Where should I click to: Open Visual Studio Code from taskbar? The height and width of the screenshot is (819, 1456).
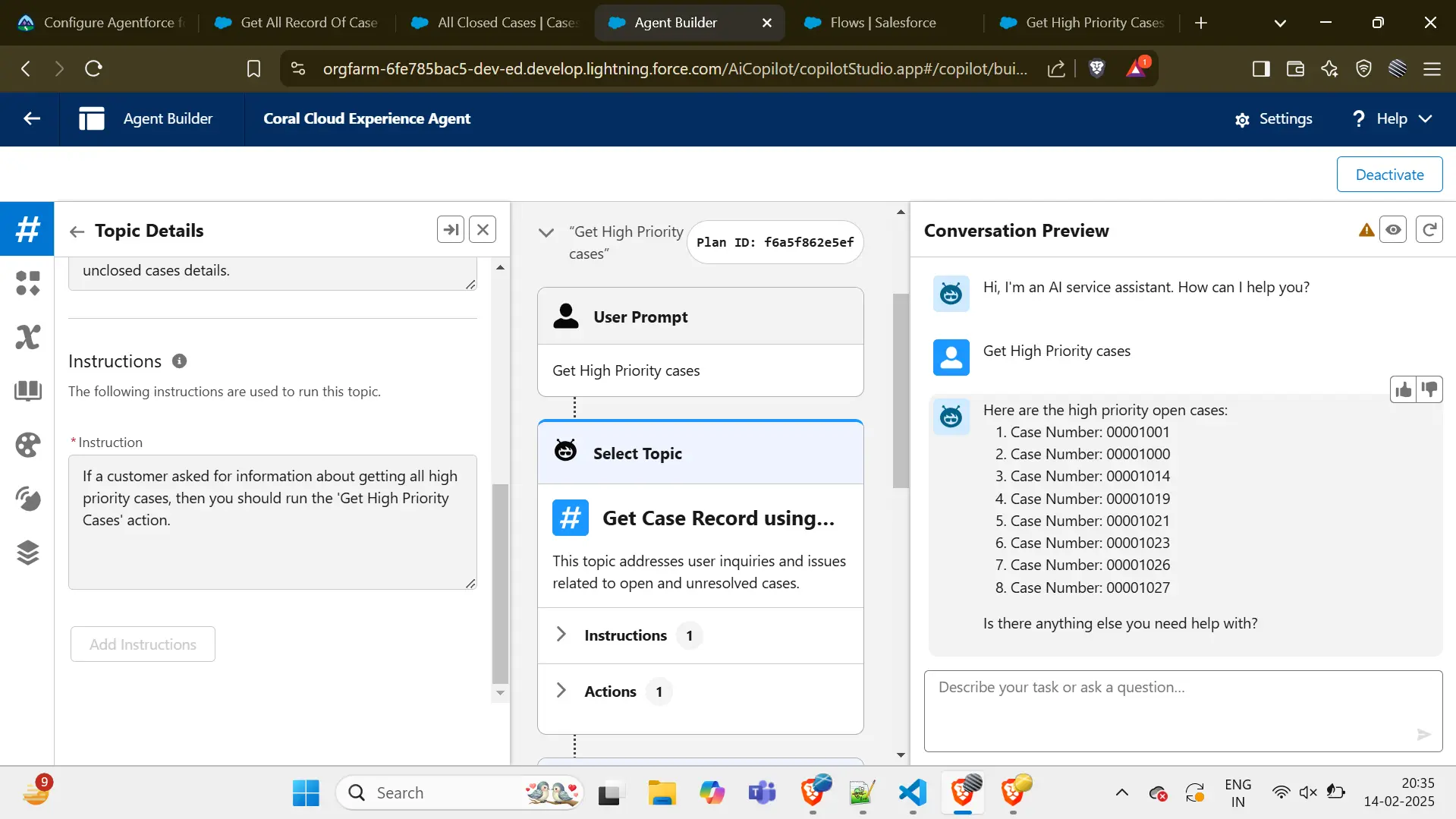click(x=912, y=792)
